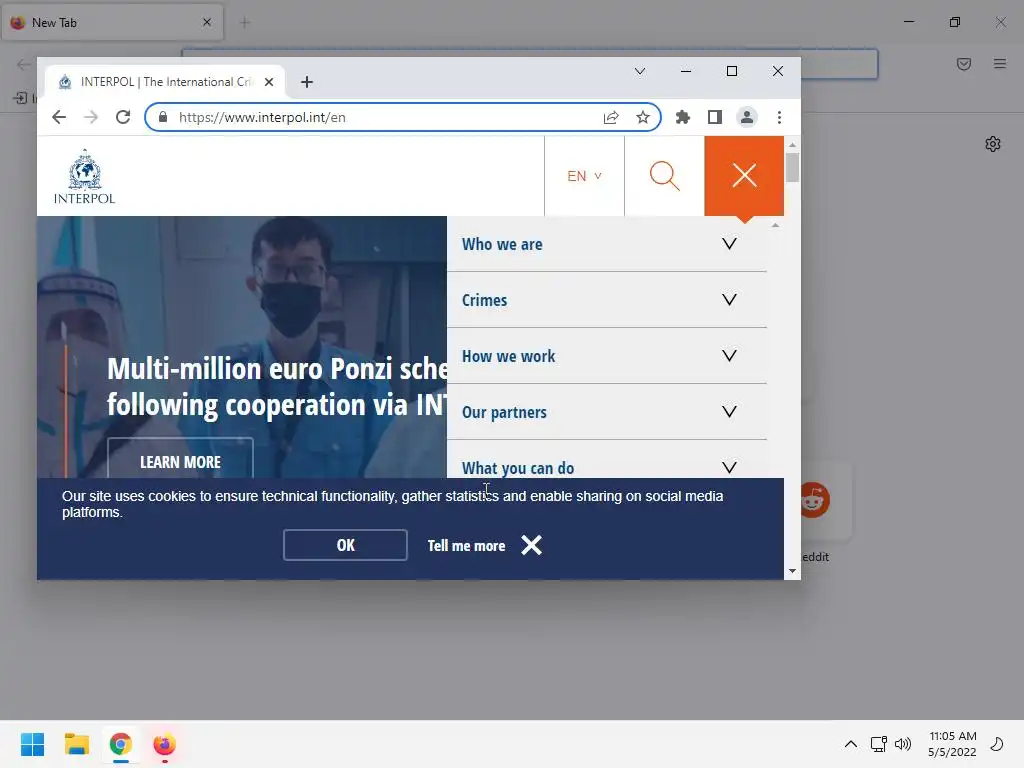
Task: Click the lock icon in address bar
Action: 163,117
